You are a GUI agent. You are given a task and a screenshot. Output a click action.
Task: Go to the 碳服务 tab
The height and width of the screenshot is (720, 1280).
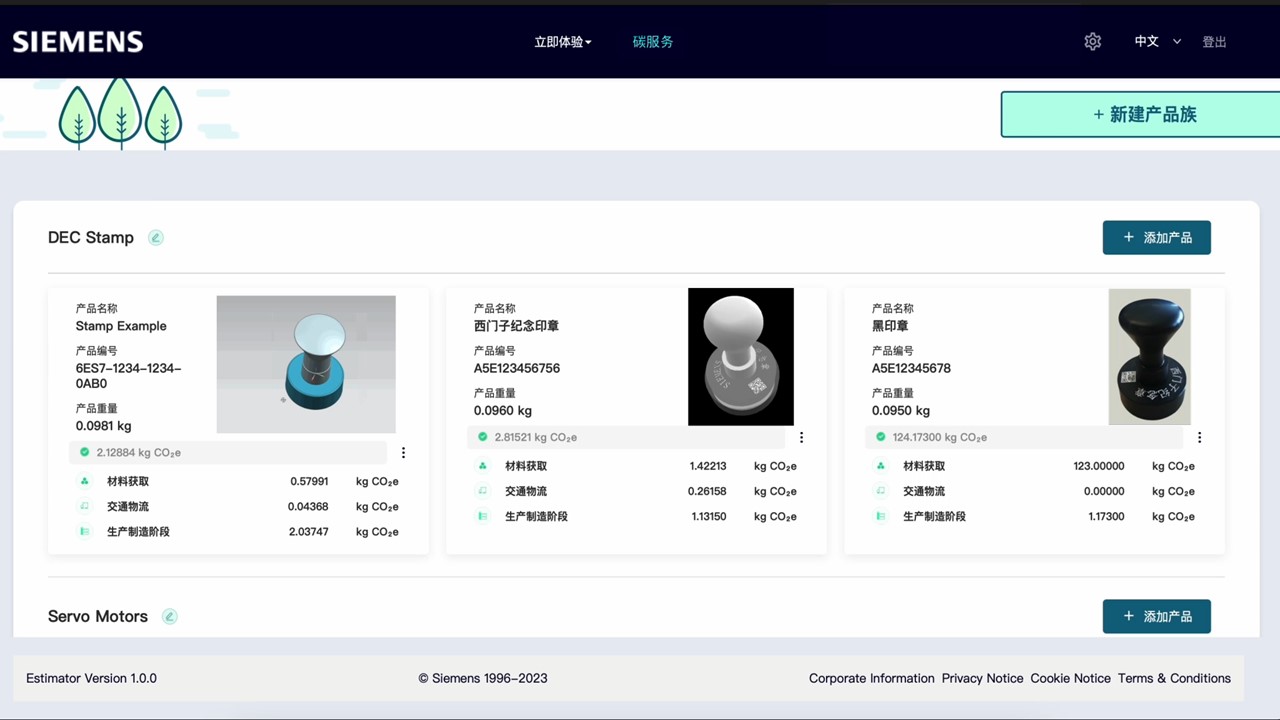click(653, 42)
